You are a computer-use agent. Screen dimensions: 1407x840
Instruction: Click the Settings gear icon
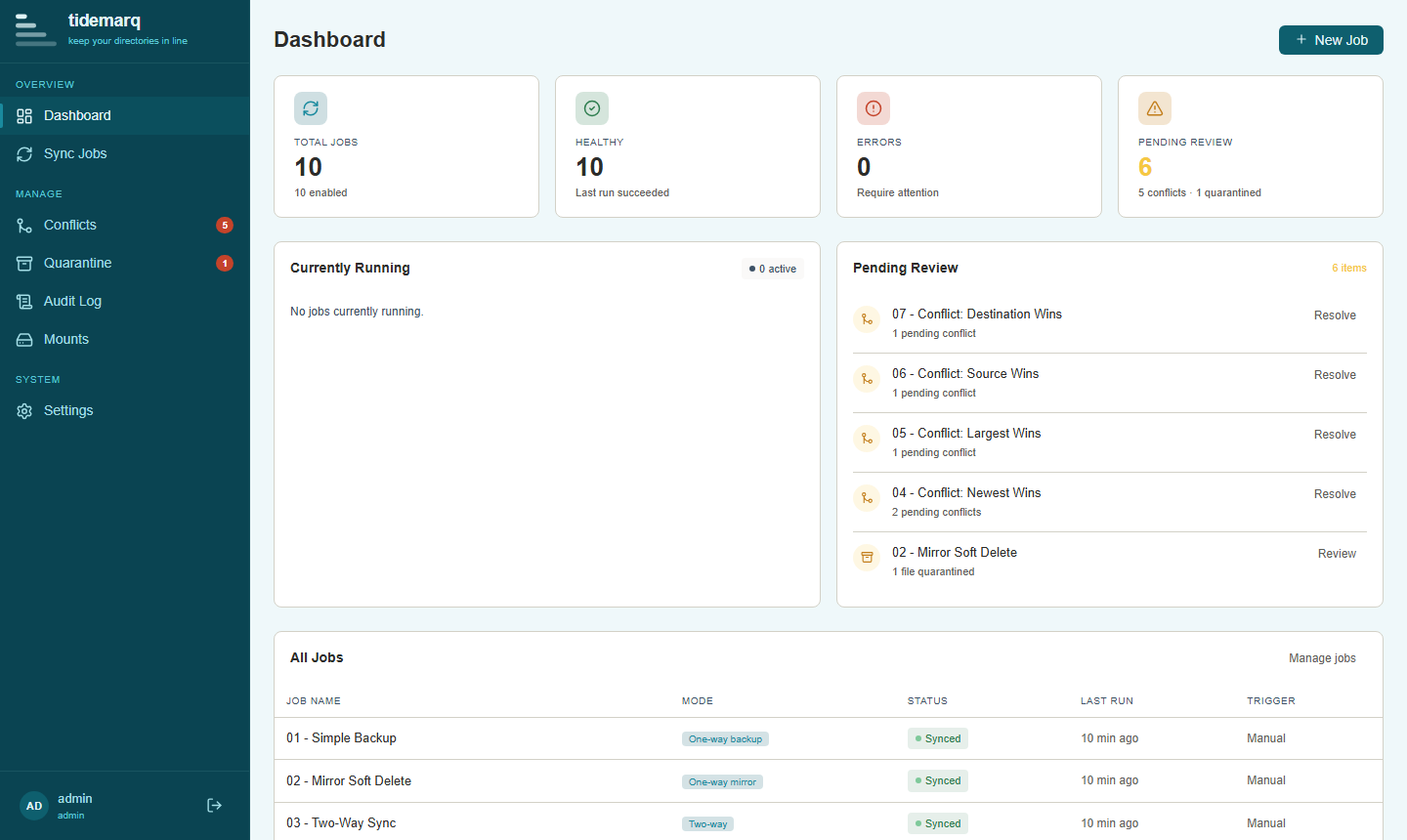(24, 411)
